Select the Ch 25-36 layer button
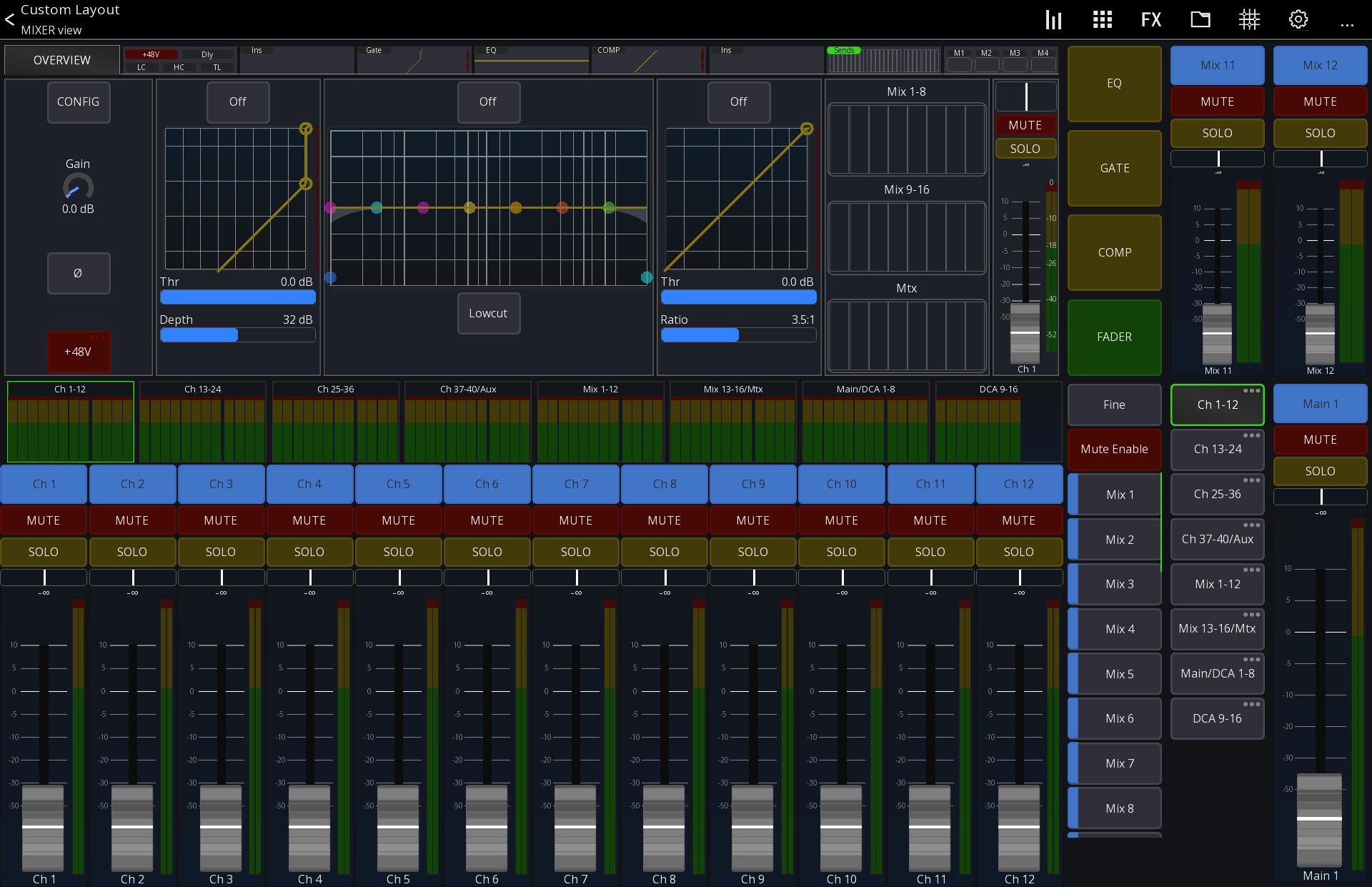Viewport: 1372px width, 887px height. (1218, 494)
